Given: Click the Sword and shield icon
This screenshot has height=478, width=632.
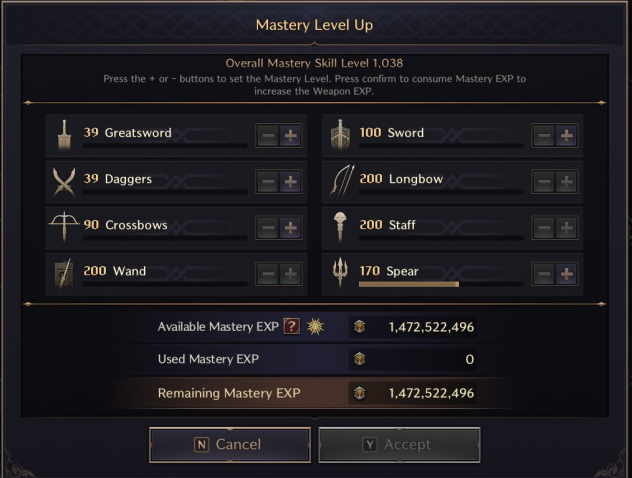Looking at the screenshot, I should click(340, 135).
